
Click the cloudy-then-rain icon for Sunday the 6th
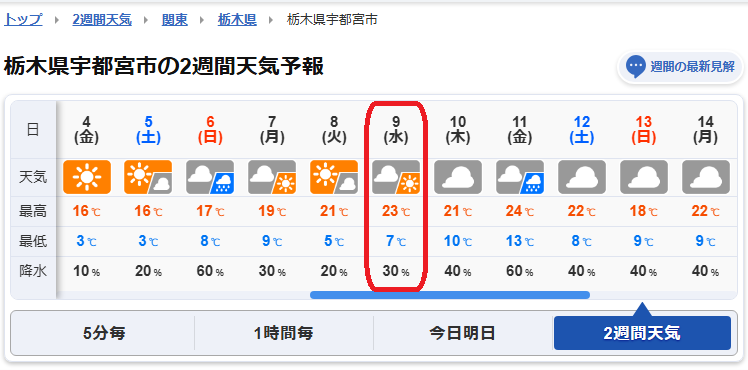click(210, 177)
